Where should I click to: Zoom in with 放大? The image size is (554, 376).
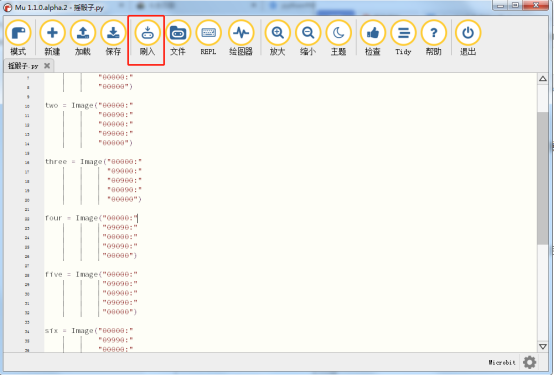pyautogui.click(x=277, y=38)
